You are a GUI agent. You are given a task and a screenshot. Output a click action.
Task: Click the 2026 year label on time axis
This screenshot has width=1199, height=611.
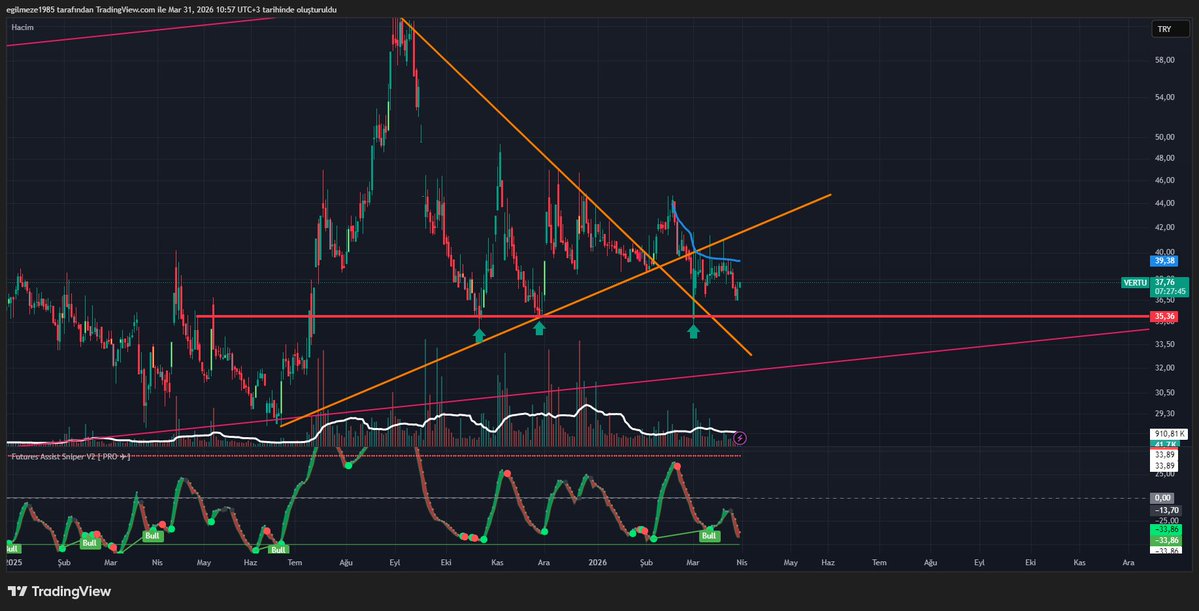[x=597, y=563]
